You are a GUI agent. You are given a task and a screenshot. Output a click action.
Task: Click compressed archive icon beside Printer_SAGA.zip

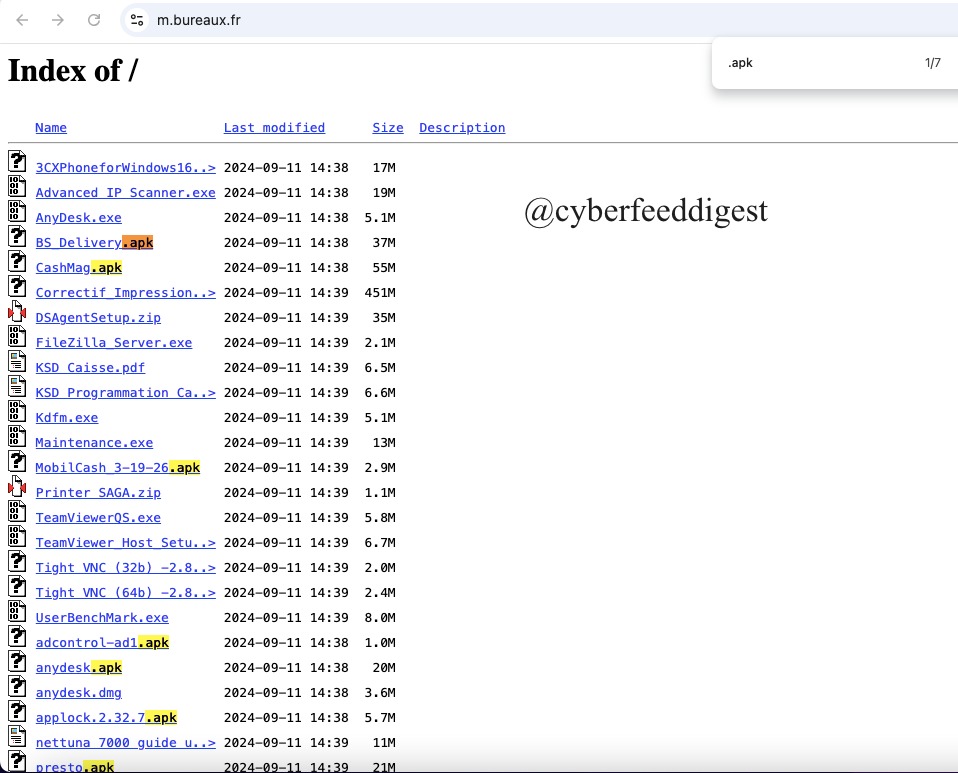(17, 487)
